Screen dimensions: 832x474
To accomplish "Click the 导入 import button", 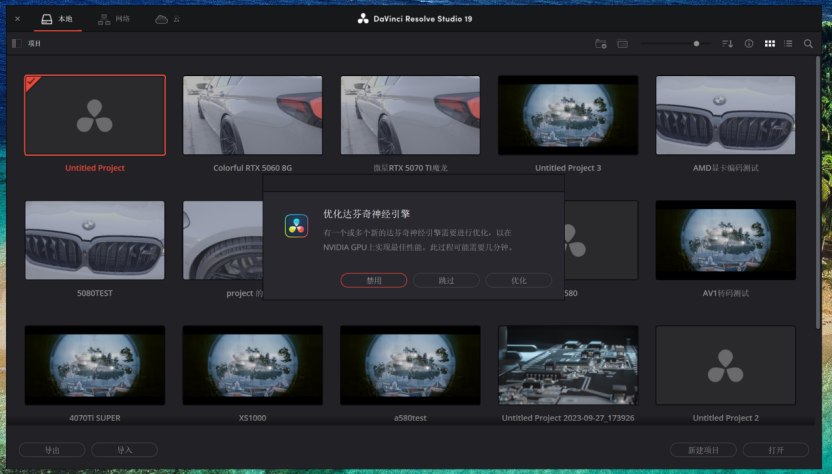I will [125, 450].
